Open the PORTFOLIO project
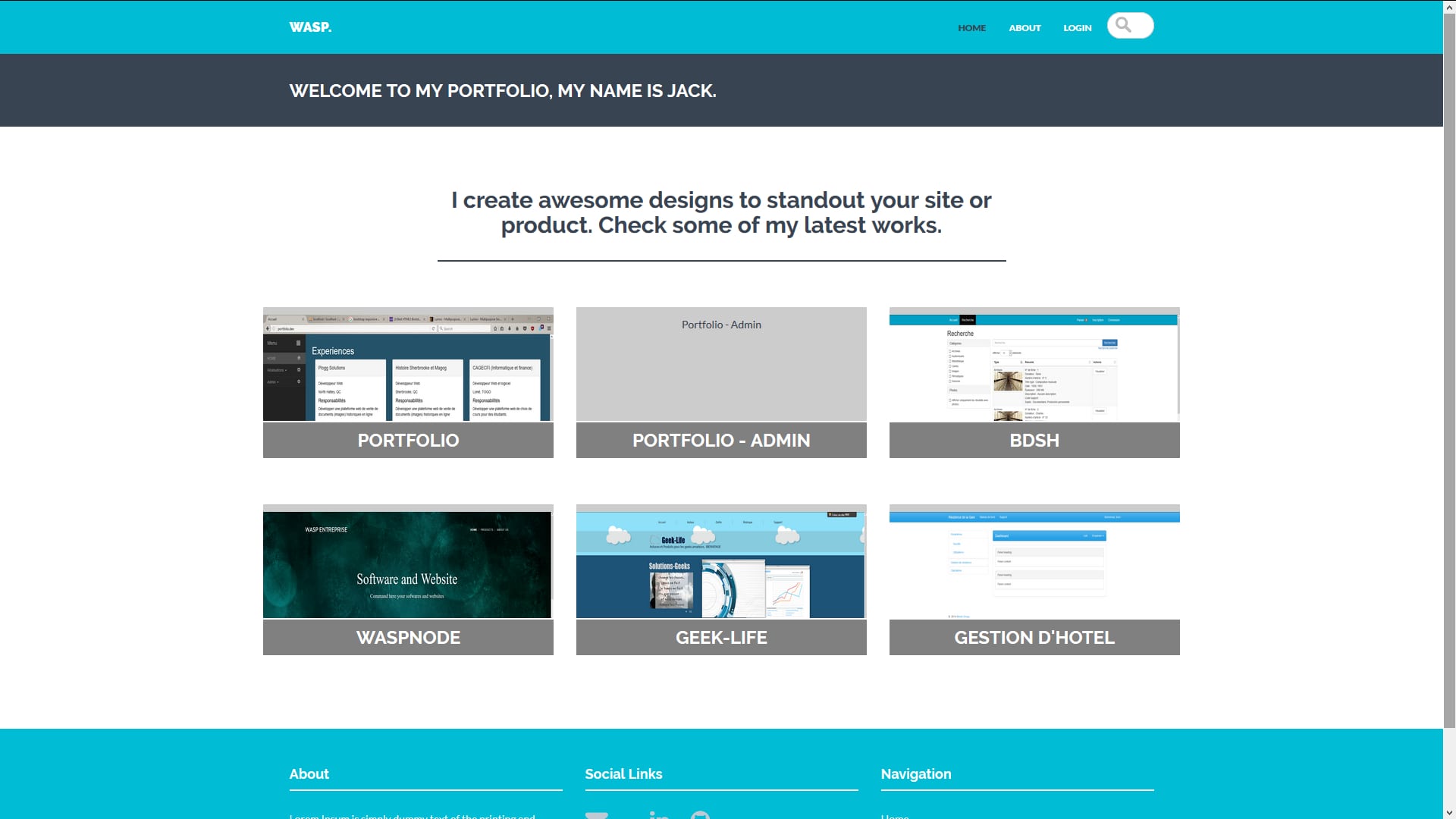This screenshot has width=1456, height=819. tap(407, 440)
